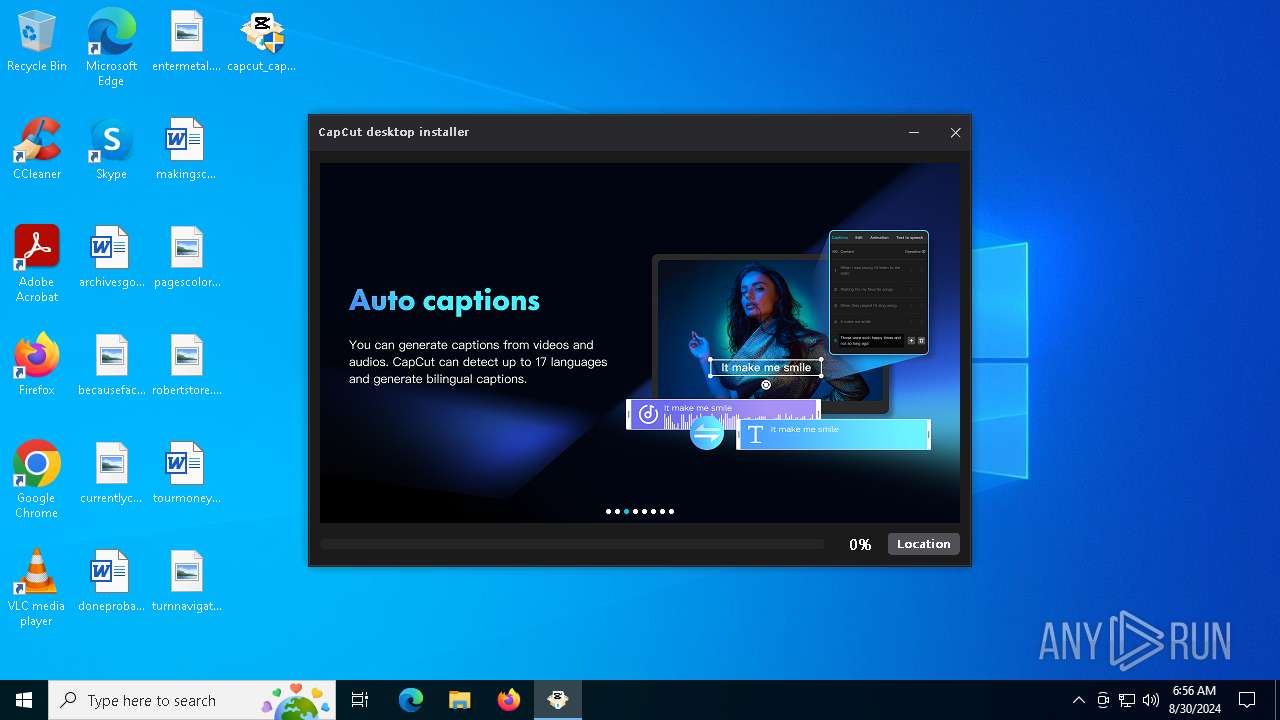Open Task View from taskbar

tap(360, 700)
